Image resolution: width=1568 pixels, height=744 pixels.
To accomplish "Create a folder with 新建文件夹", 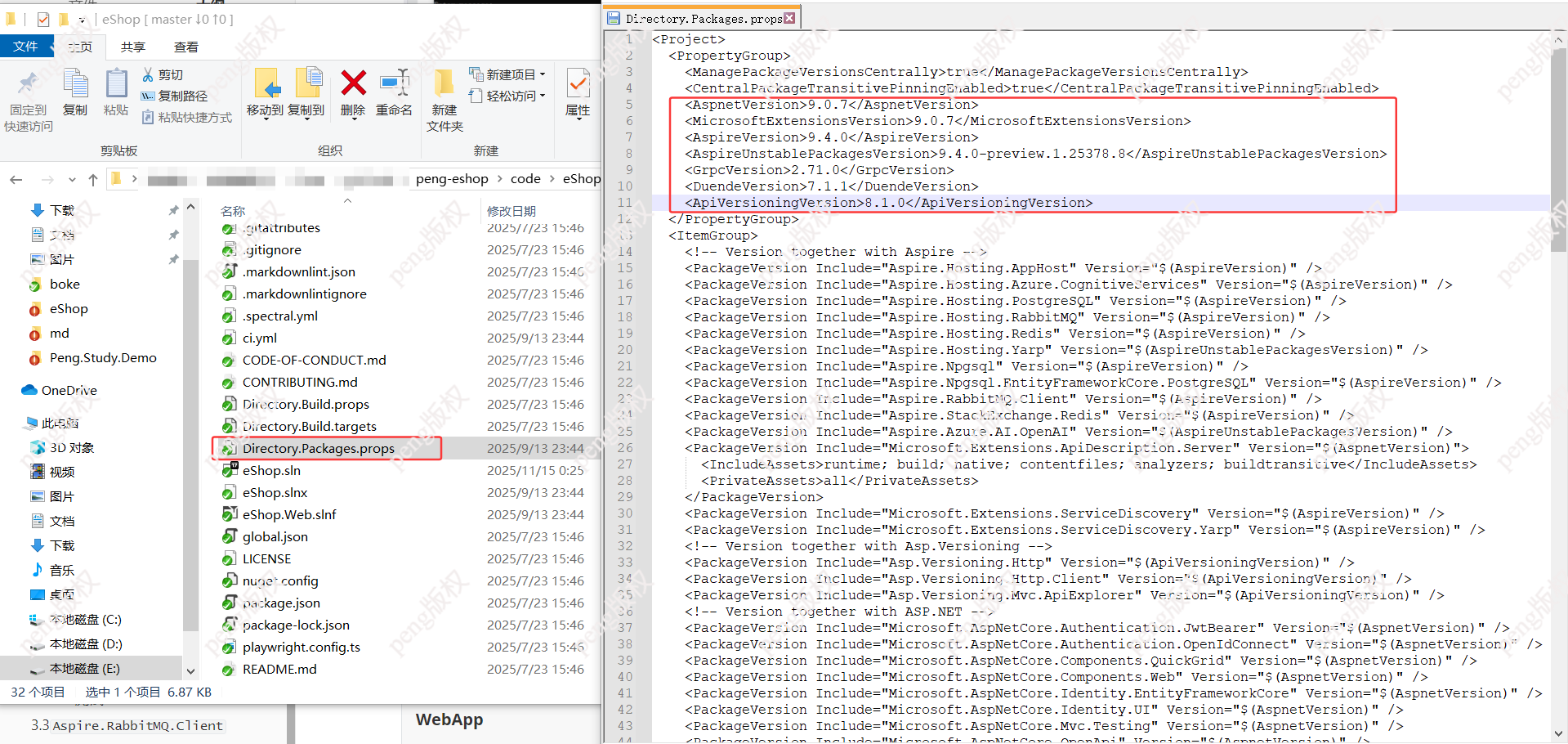I will pyautogui.click(x=444, y=101).
